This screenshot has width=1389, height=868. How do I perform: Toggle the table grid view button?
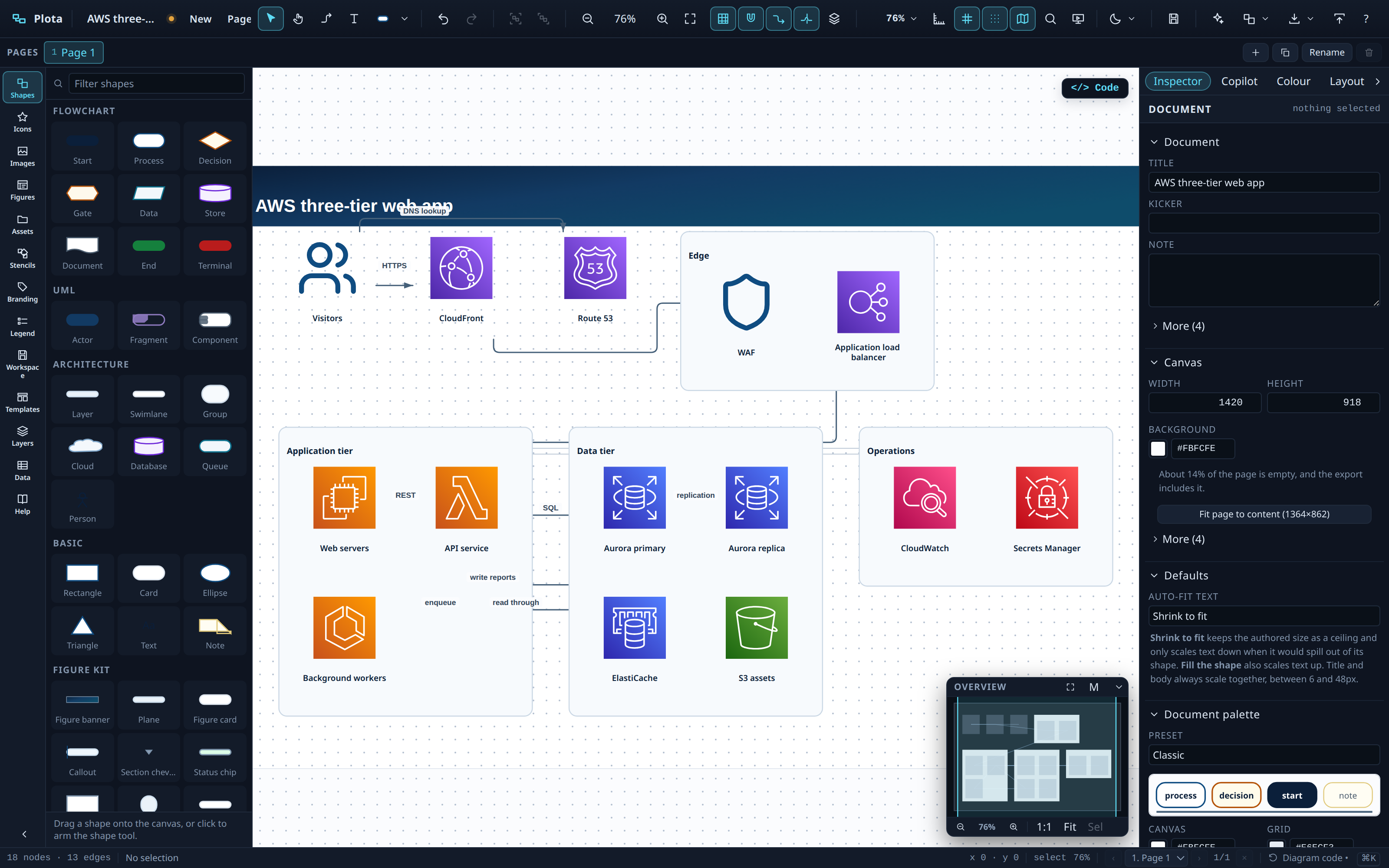click(723, 19)
